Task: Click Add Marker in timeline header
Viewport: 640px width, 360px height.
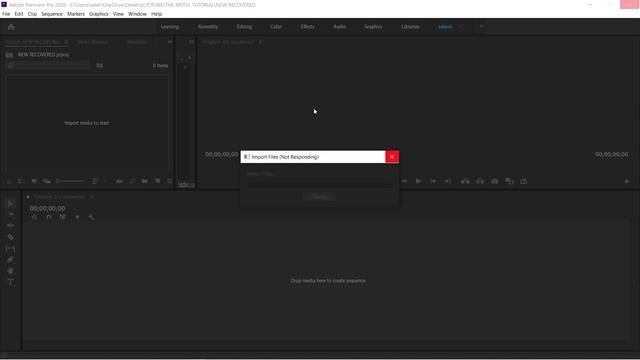Action: coord(77,217)
